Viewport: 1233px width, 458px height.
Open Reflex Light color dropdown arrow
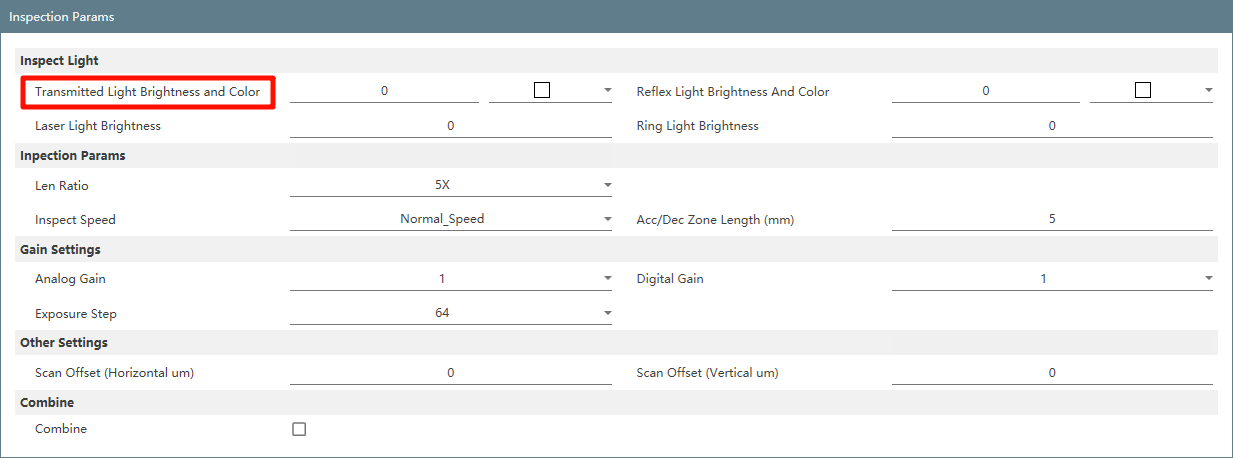click(1208, 91)
